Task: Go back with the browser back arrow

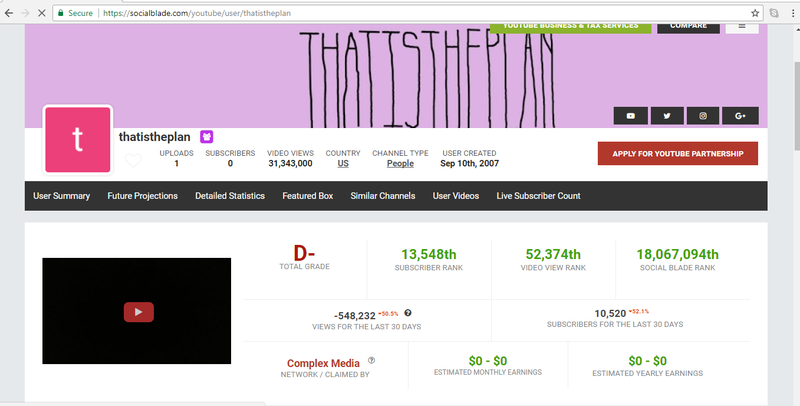Action: pyautogui.click(x=9, y=13)
